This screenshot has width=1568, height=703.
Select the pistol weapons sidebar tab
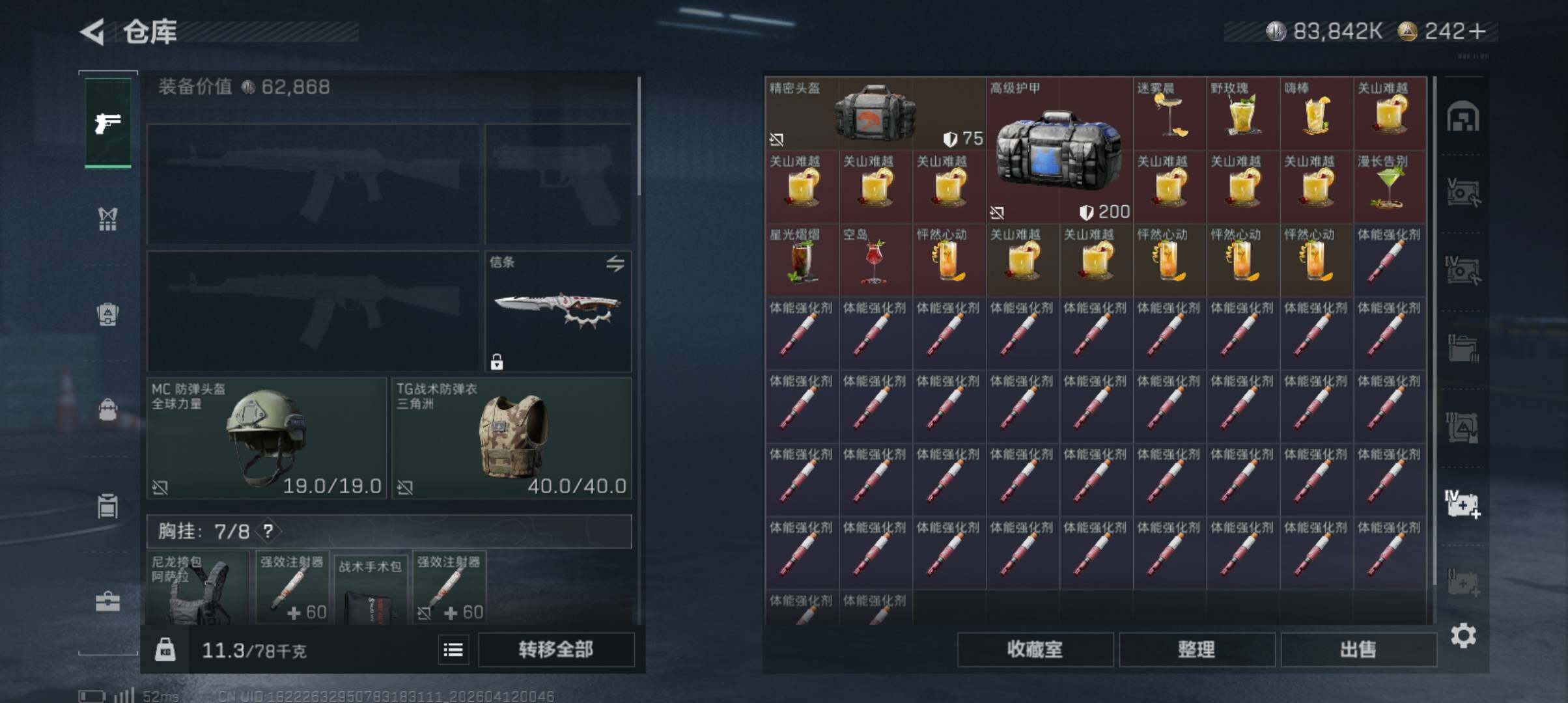click(107, 122)
